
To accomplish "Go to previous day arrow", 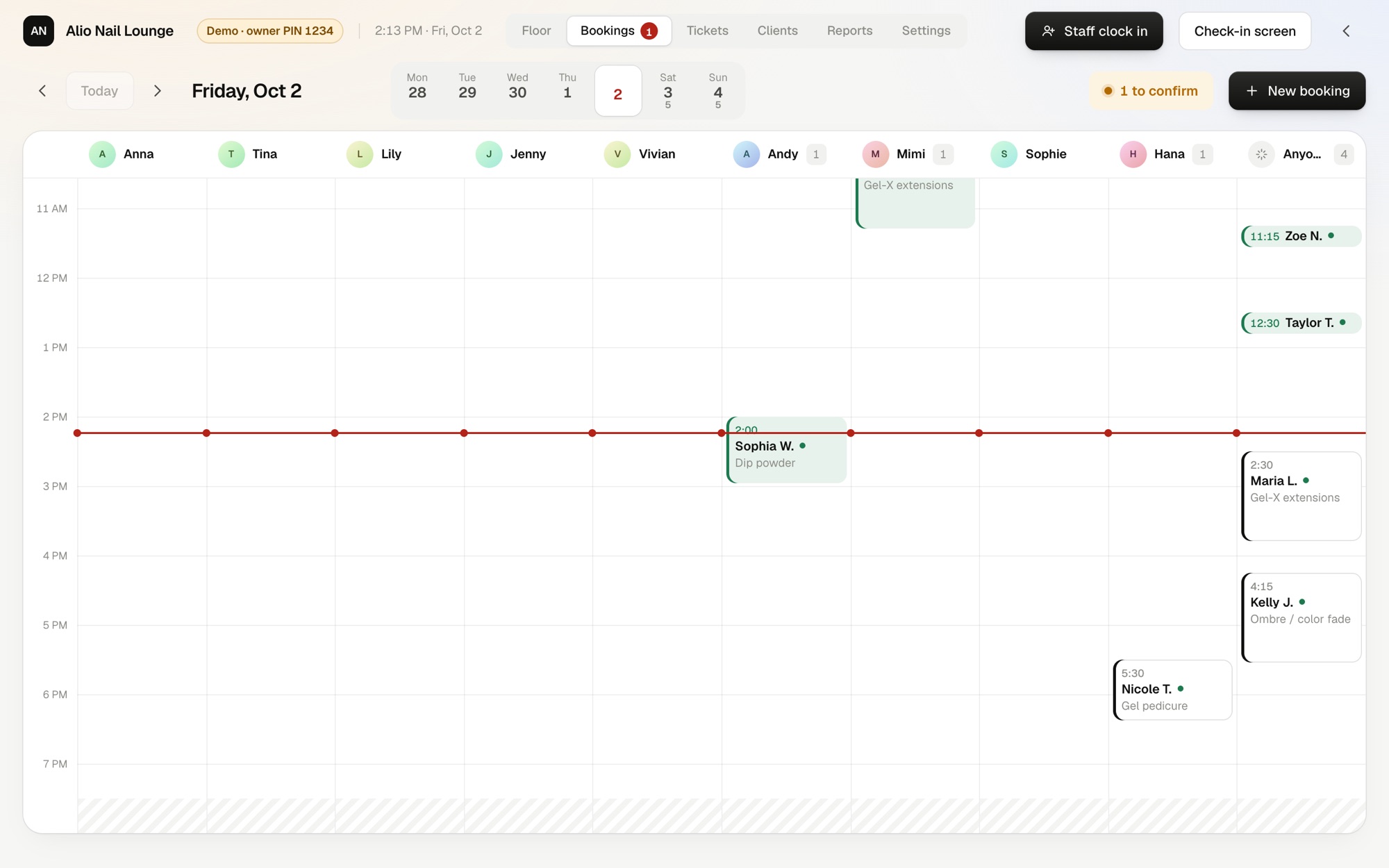I will pos(42,91).
